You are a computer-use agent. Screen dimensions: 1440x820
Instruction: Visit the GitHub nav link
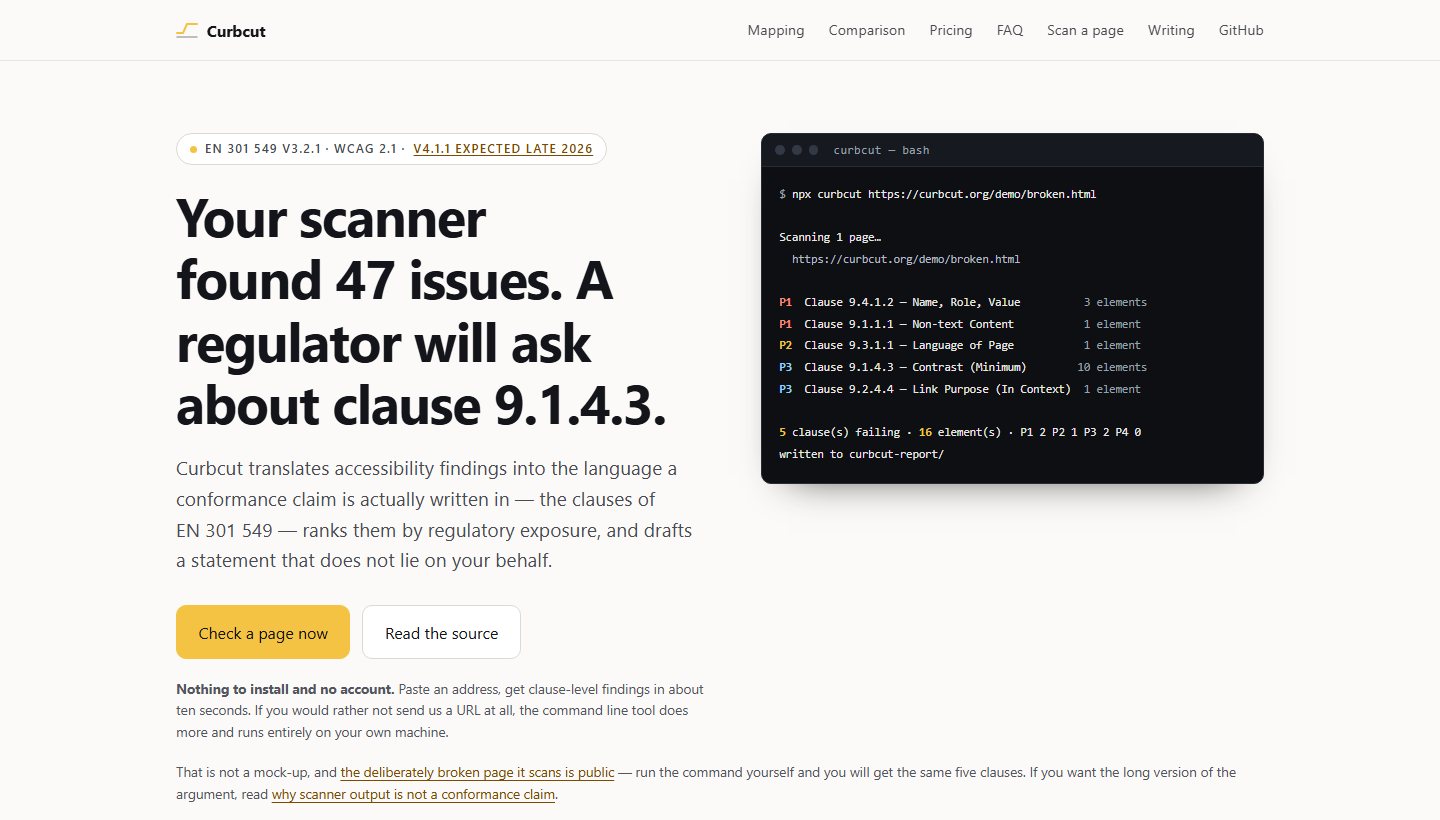point(1241,30)
